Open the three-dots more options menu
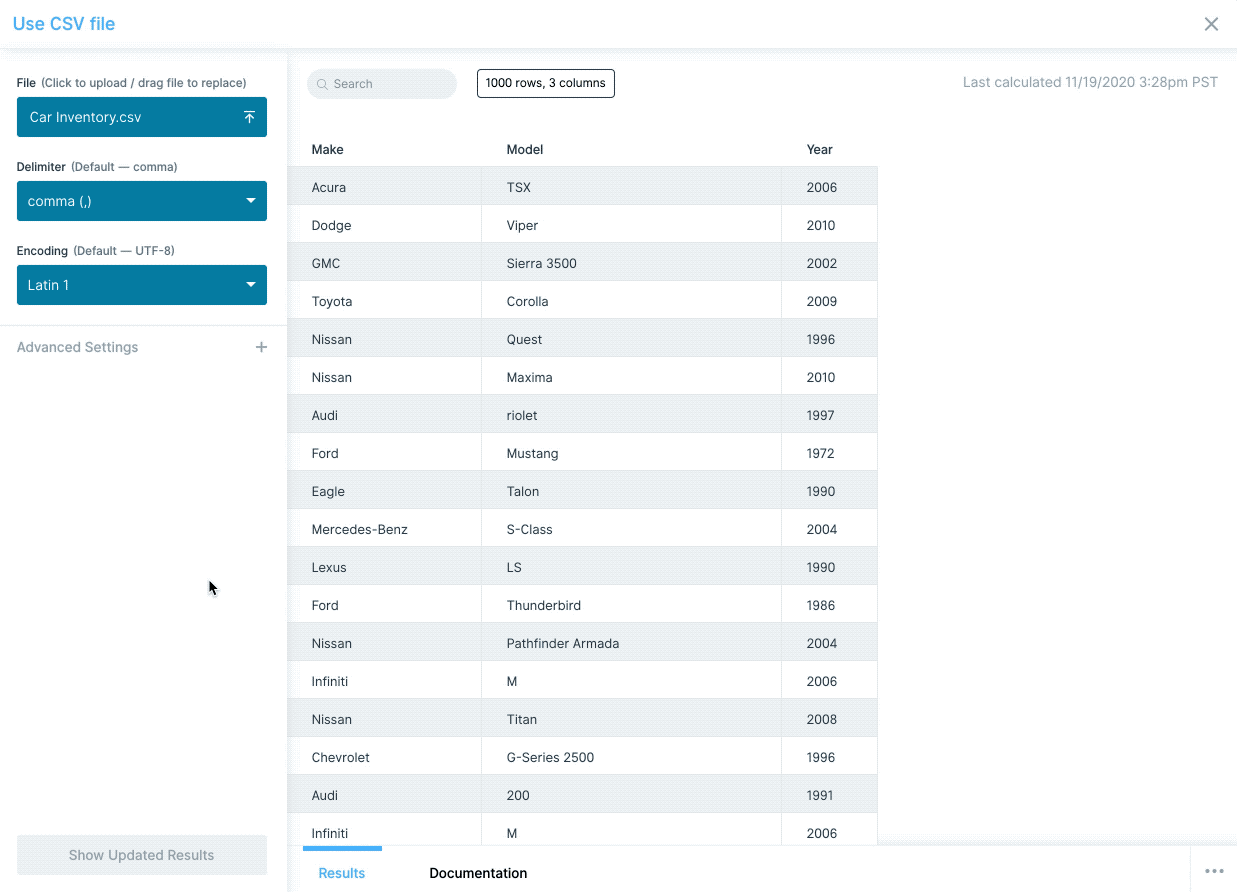This screenshot has width=1237, height=892. [1214, 871]
